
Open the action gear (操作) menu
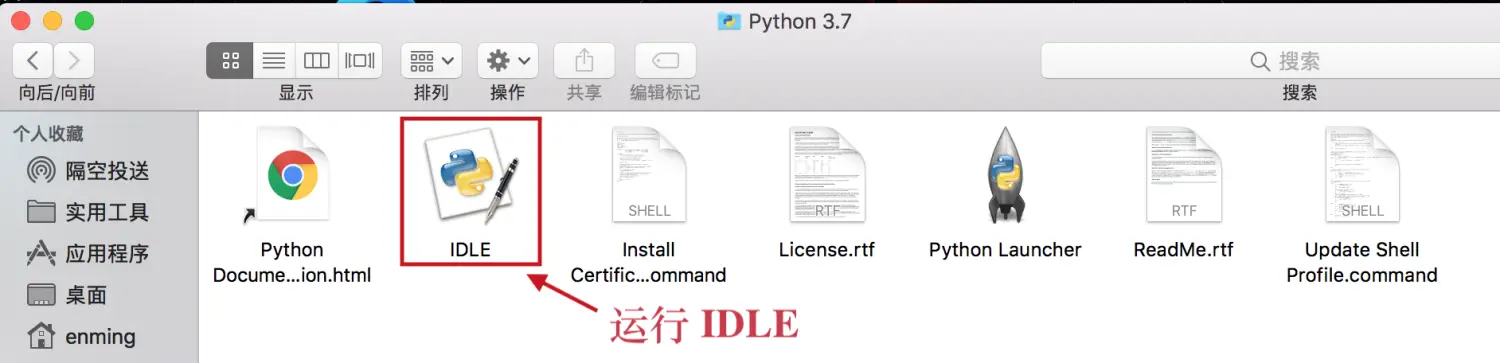(508, 61)
